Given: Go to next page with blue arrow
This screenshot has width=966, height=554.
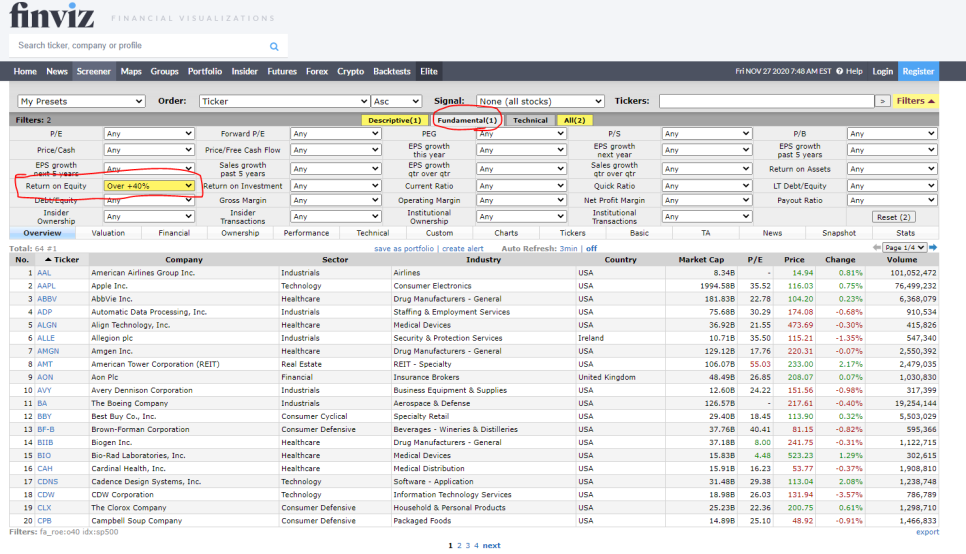Looking at the screenshot, I should [x=933, y=247].
